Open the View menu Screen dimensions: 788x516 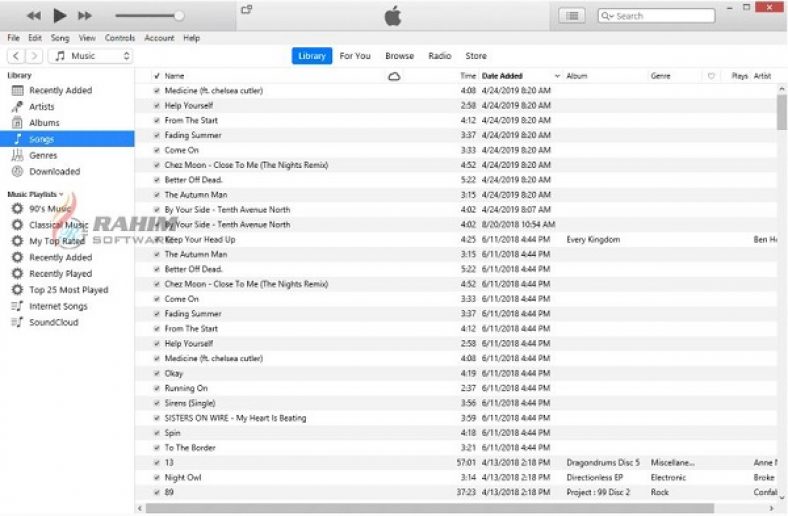87,38
